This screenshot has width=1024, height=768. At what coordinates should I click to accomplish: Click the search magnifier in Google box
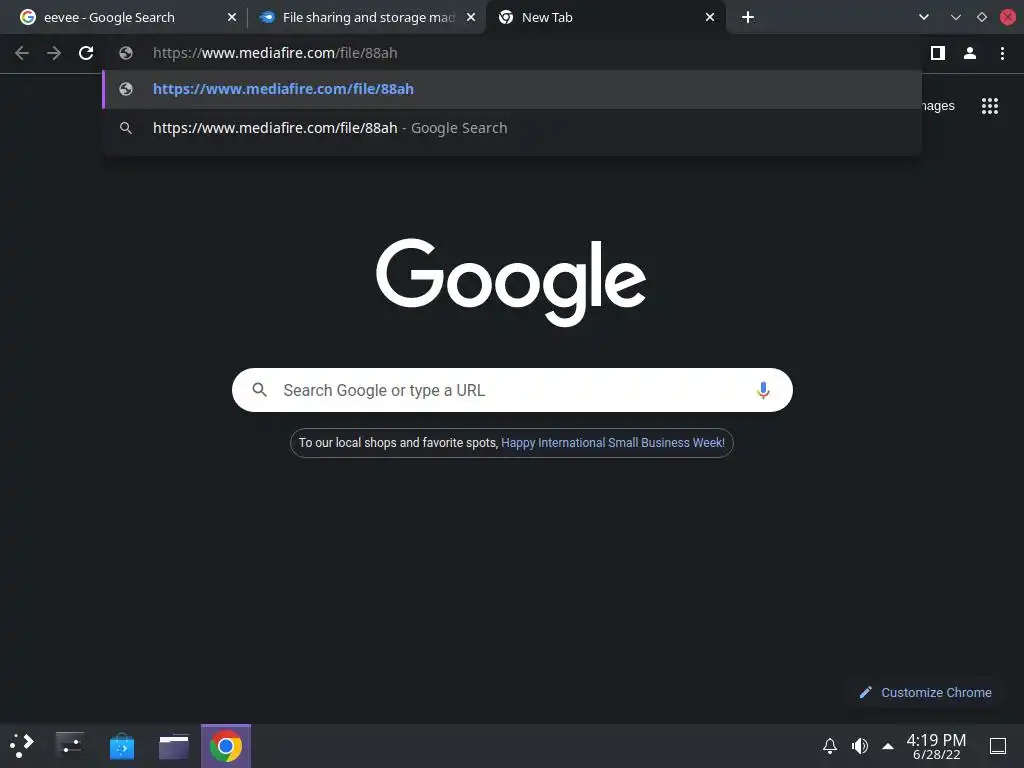coord(259,390)
